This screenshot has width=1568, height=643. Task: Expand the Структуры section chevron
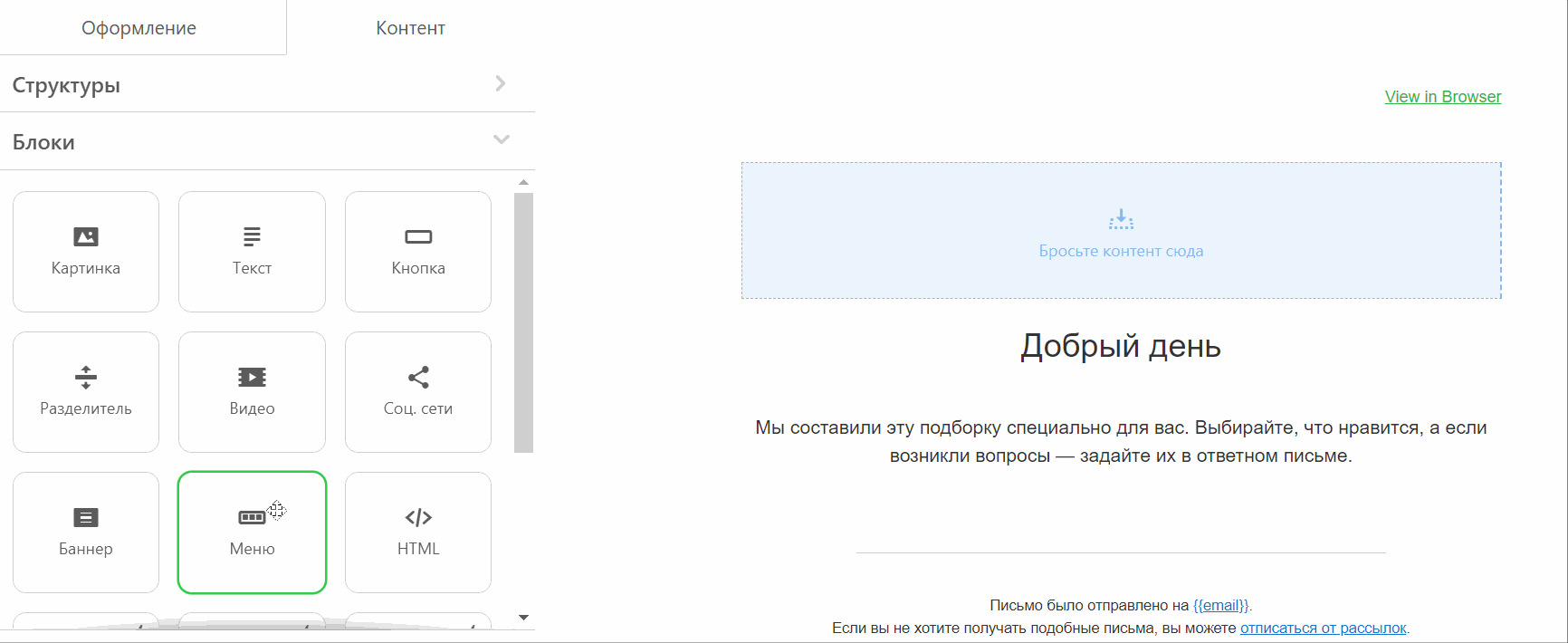[x=501, y=83]
